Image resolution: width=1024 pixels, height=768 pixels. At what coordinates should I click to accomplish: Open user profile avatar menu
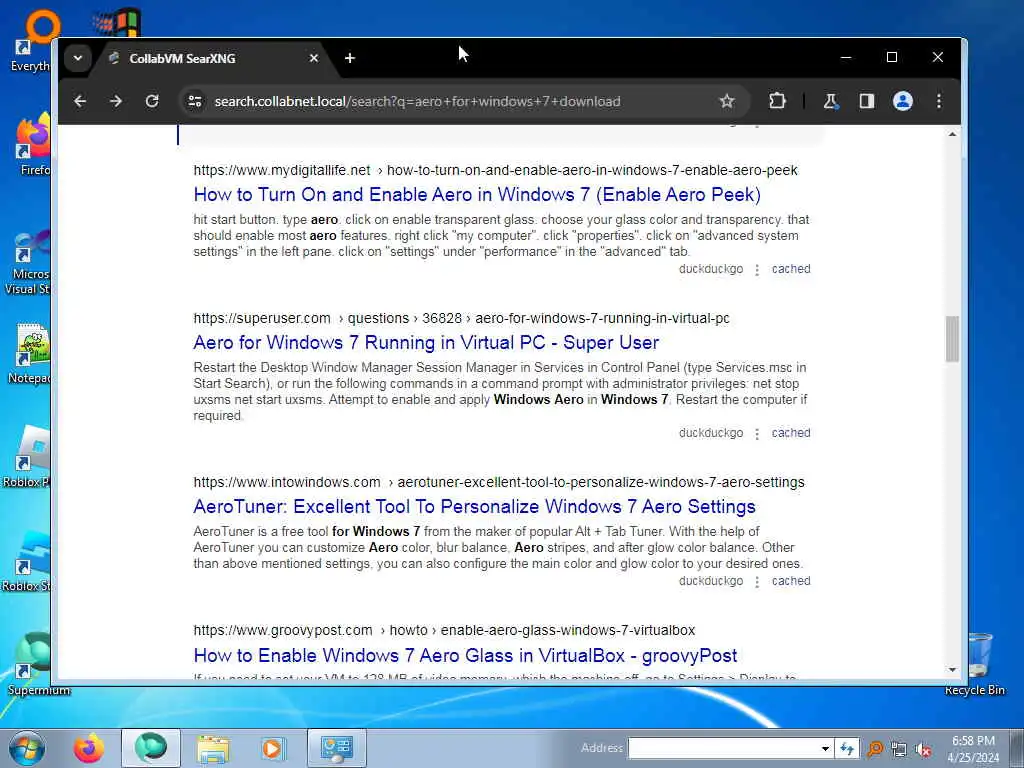[903, 101]
